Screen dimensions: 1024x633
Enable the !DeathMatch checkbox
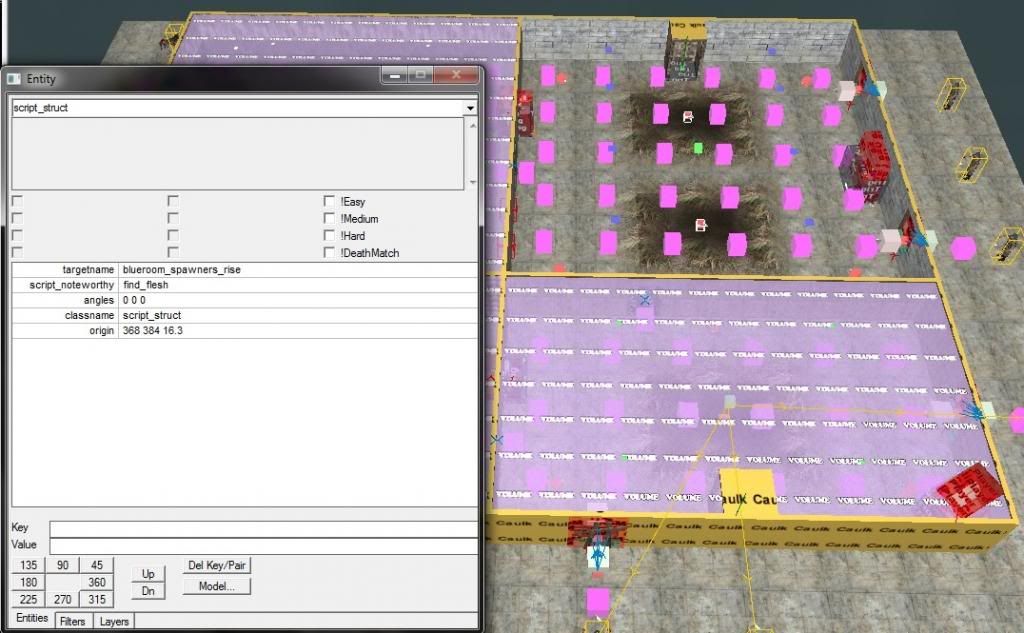tap(329, 252)
